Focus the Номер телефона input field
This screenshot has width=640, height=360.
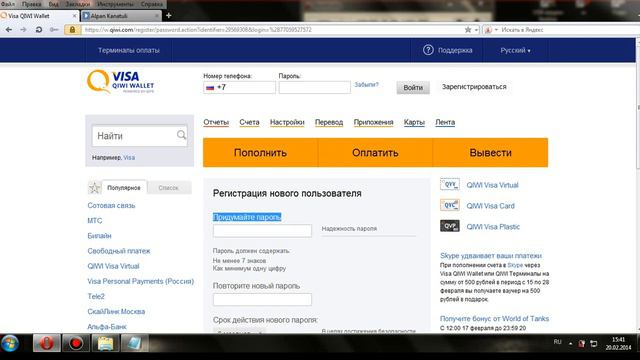[x=240, y=87]
